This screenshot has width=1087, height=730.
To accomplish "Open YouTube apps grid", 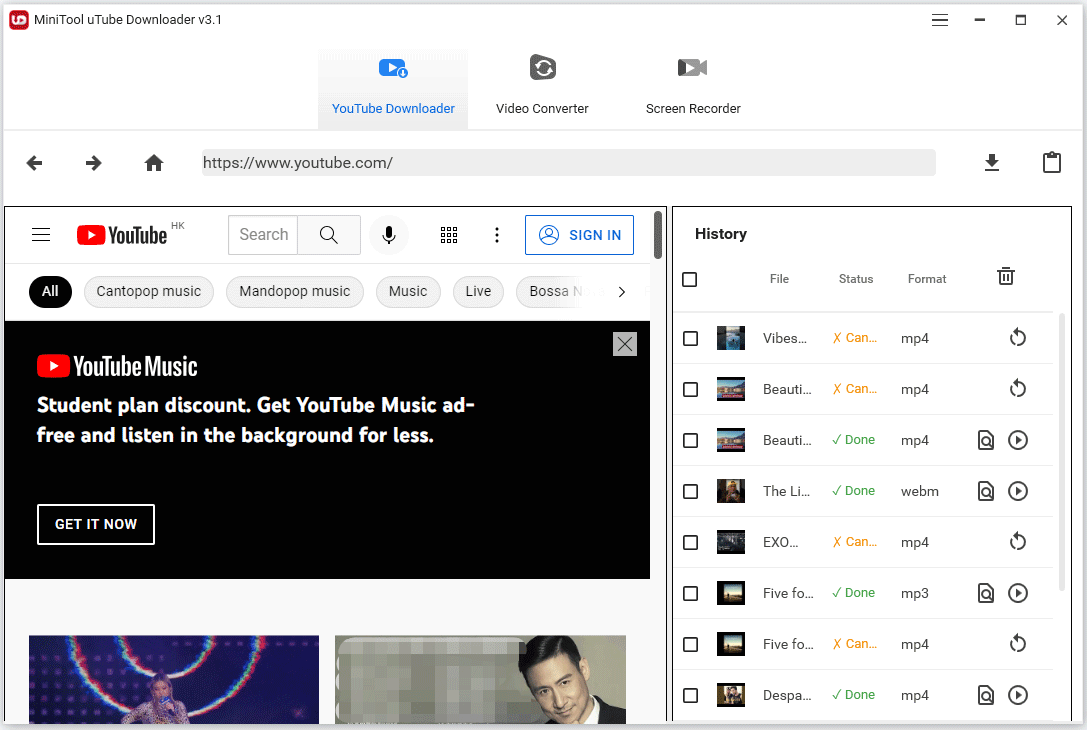I will [x=449, y=235].
